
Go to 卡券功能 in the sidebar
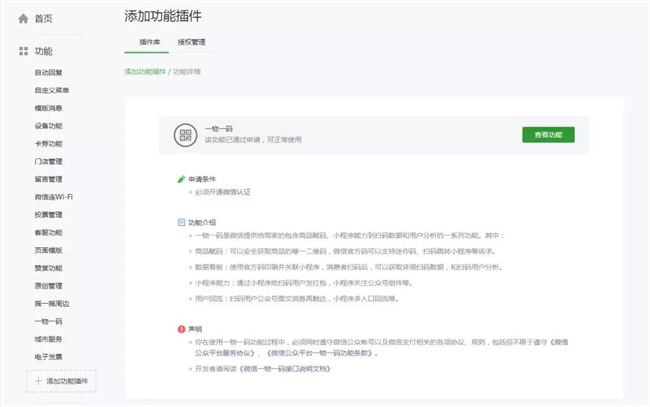(x=49, y=143)
